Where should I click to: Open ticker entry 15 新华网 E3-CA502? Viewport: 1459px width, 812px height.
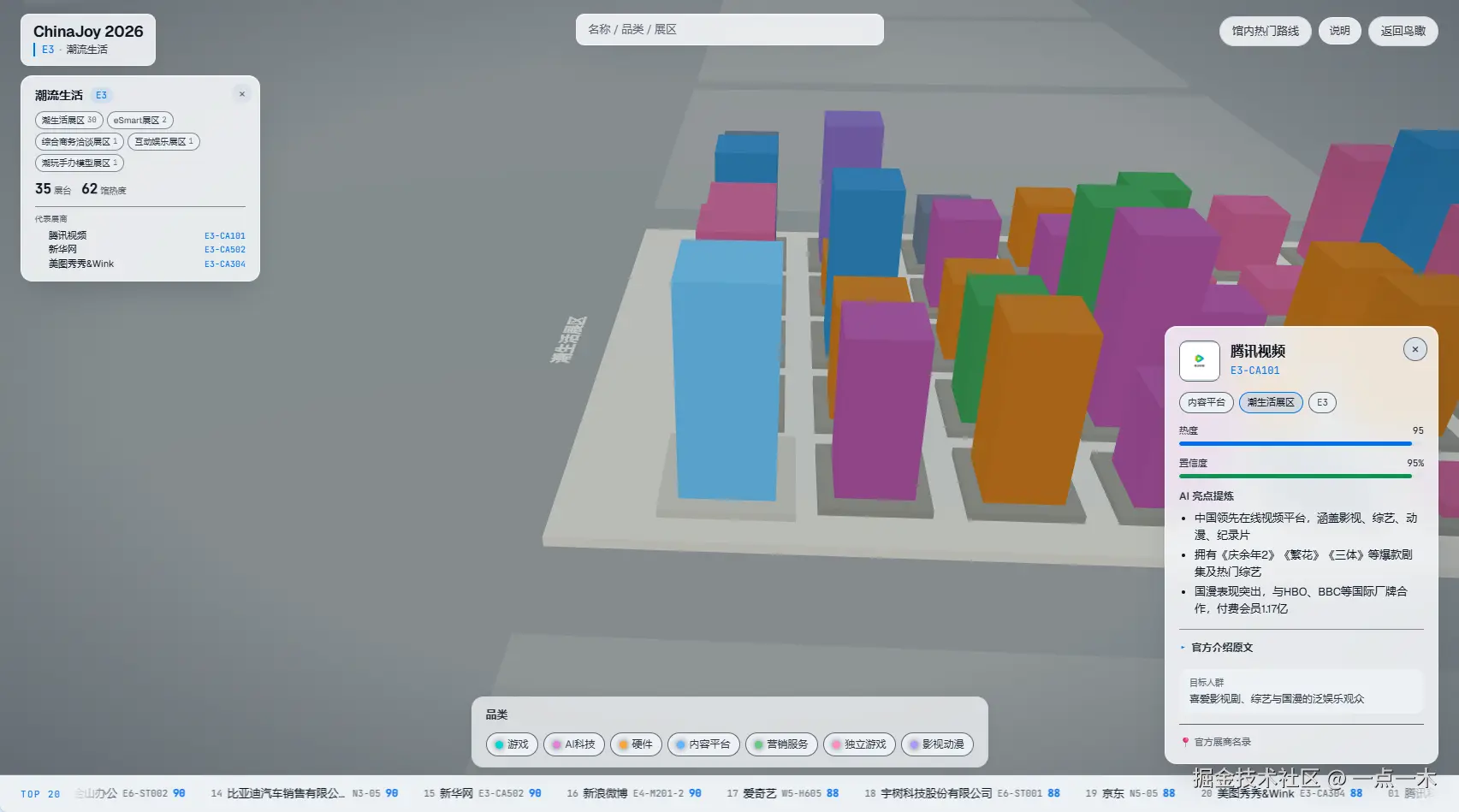pyautogui.click(x=482, y=794)
